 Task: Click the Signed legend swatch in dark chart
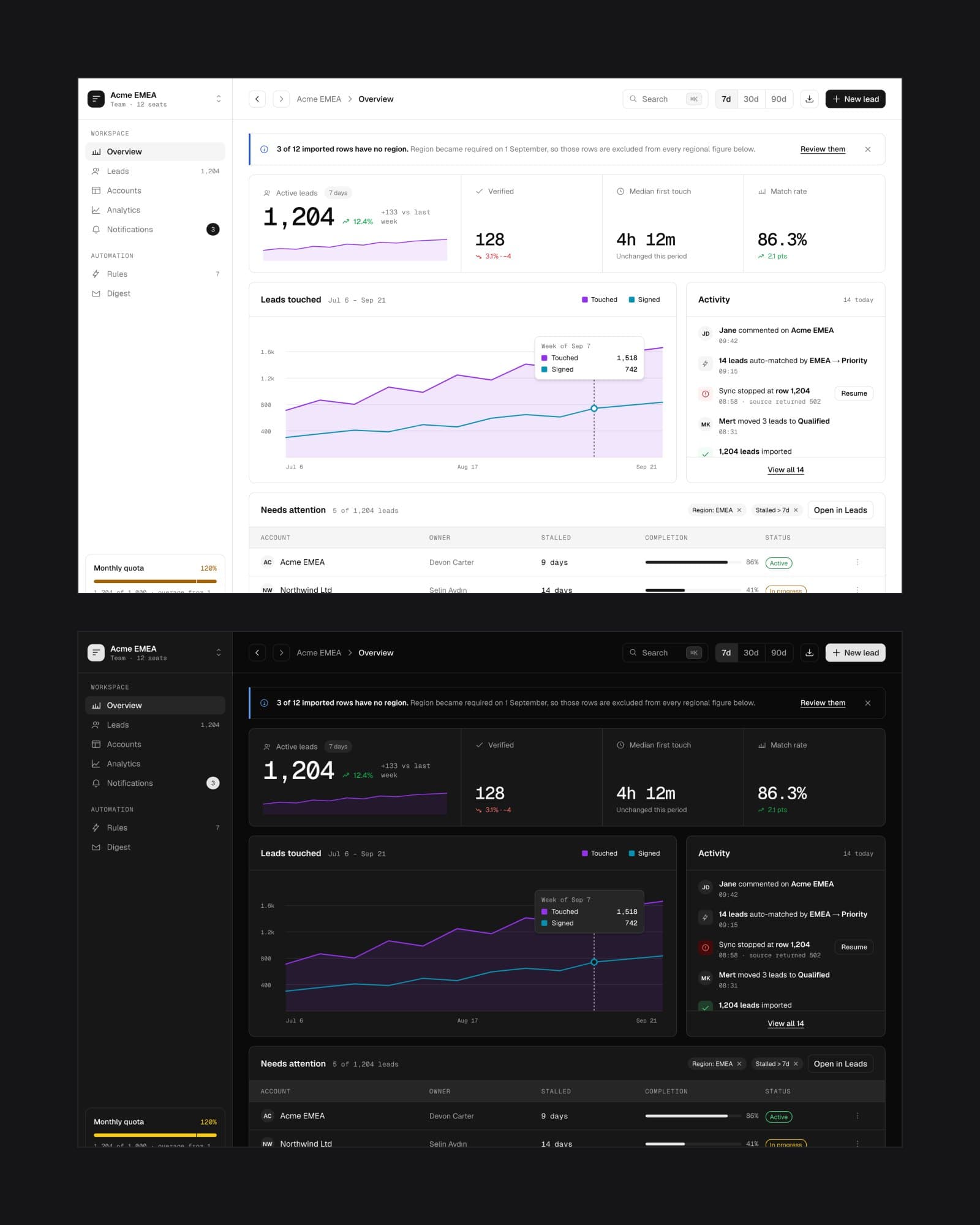point(631,853)
